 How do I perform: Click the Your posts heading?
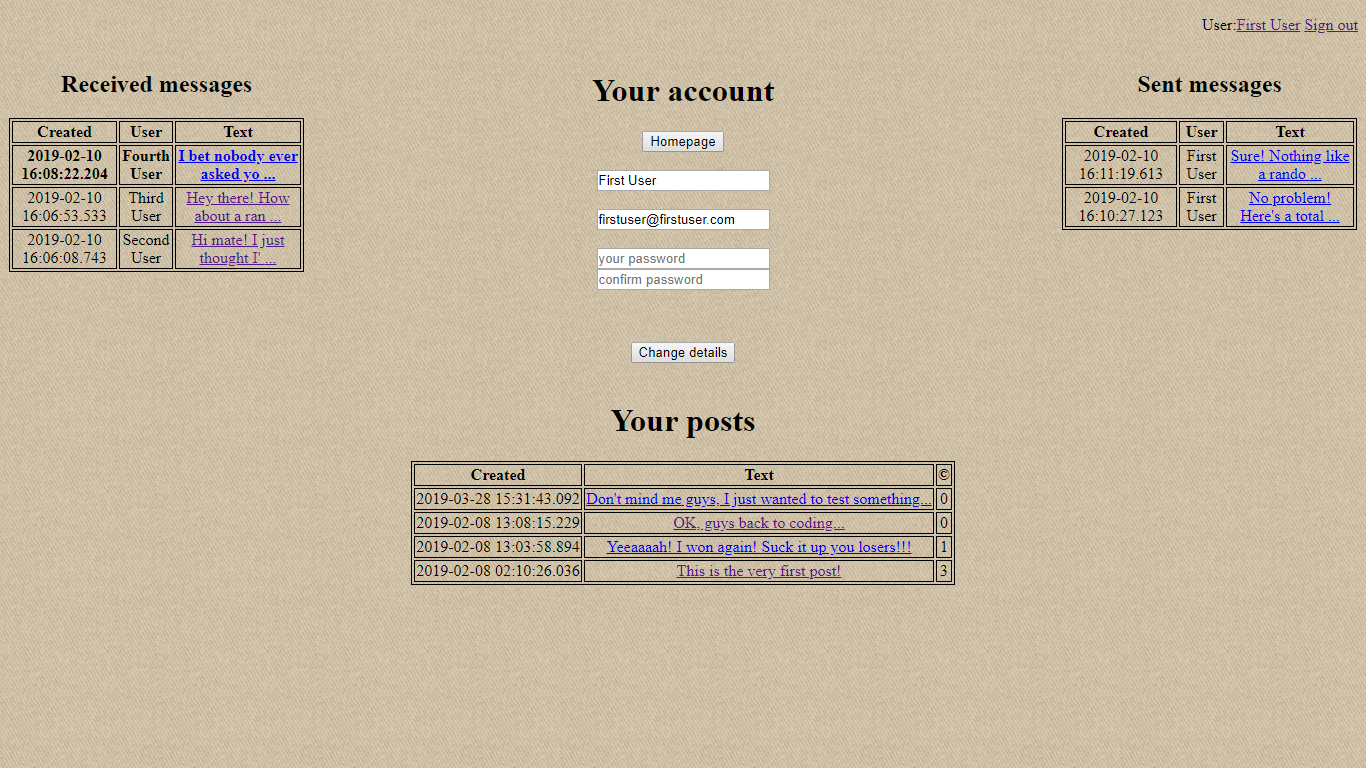tap(683, 421)
